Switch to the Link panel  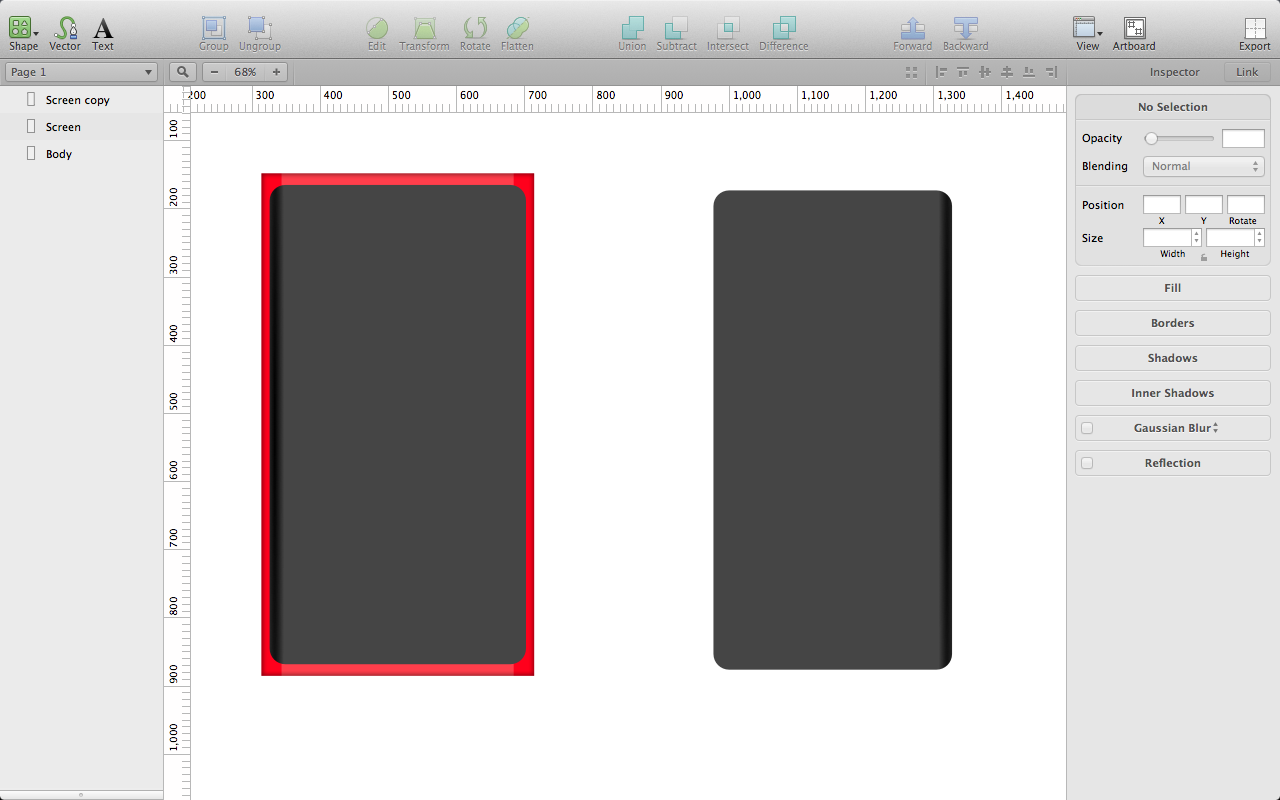tap(1246, 71)
